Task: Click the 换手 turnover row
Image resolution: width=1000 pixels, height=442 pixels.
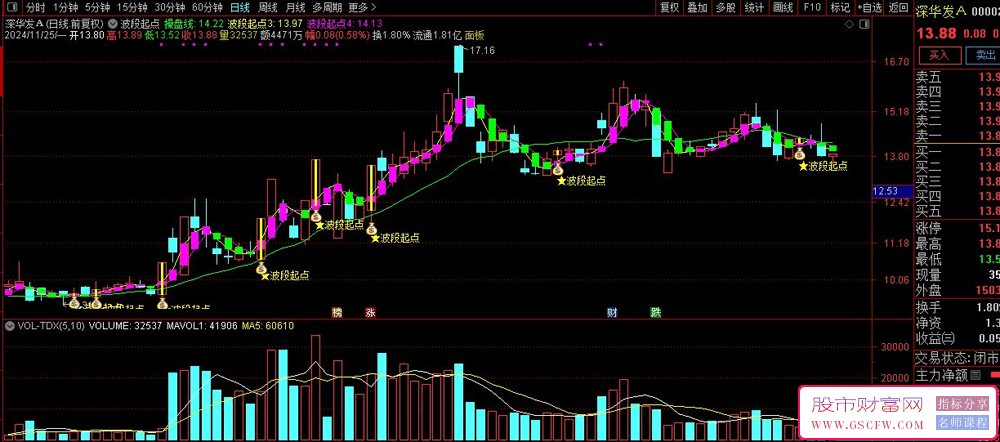Action: (957, 307)
